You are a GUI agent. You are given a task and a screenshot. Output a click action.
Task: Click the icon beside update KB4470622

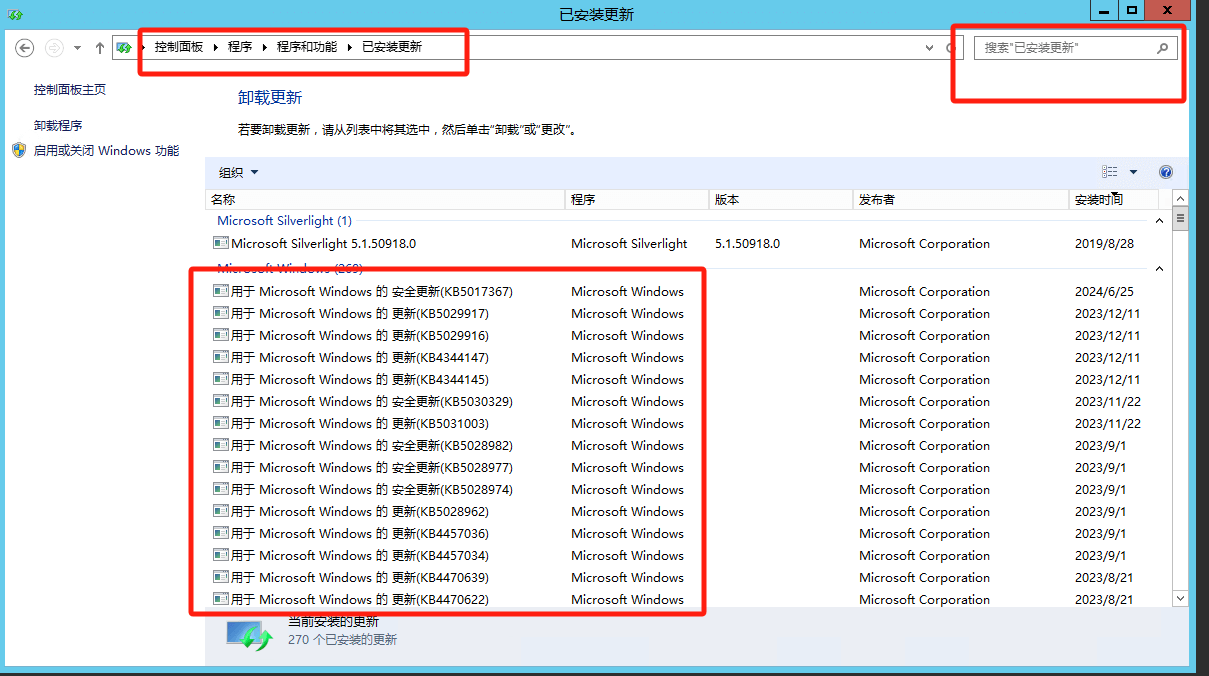coord(221,599)
